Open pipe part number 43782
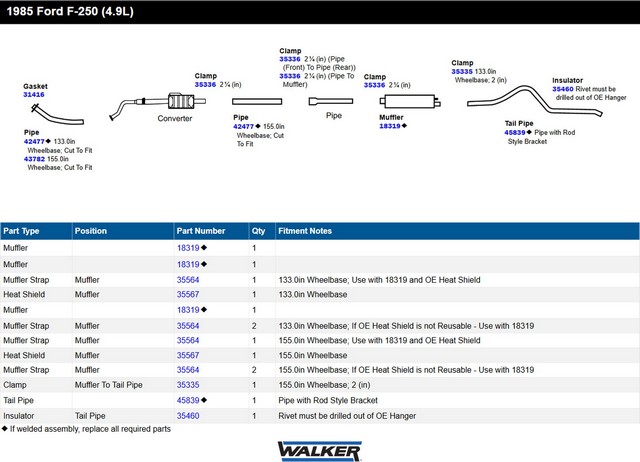 (x=34, y=159)
